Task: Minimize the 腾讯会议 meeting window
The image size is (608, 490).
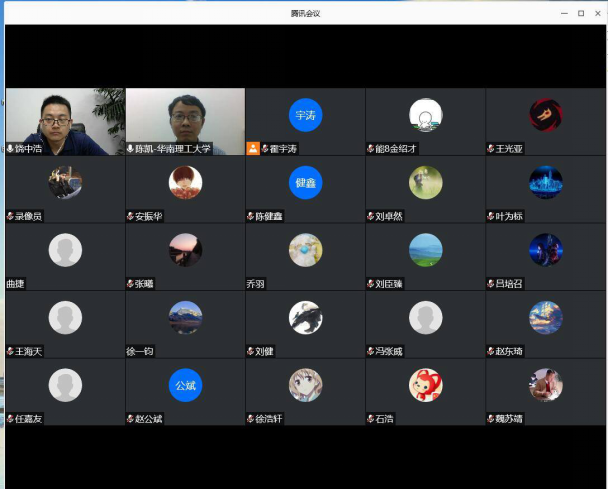Action: tap(565, 13)
